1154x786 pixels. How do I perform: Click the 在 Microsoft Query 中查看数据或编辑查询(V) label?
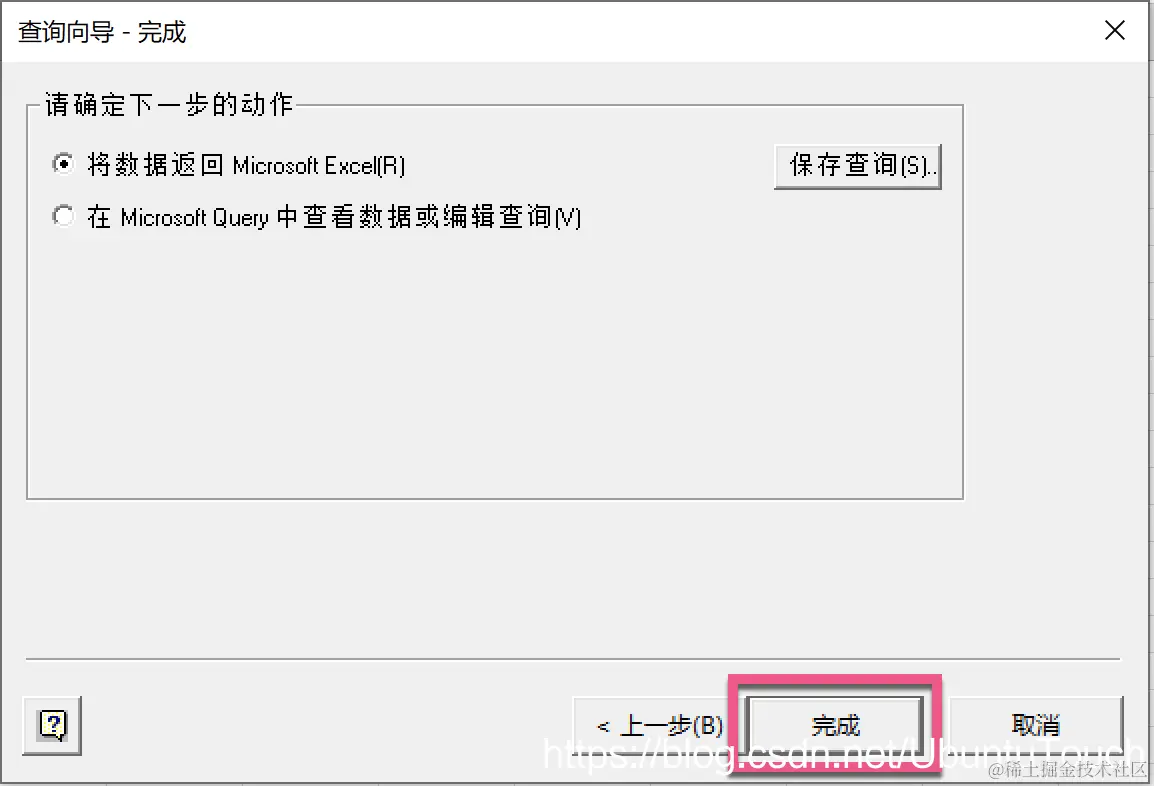pos(334,217)
